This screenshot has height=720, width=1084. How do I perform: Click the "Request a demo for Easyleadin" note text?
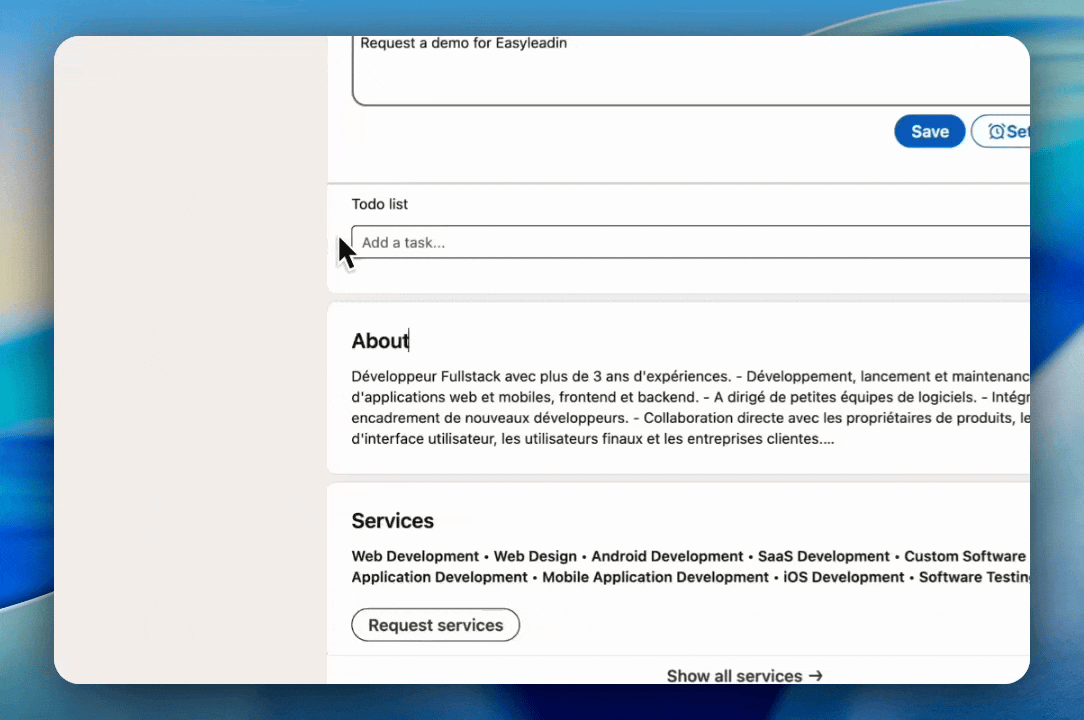click(x=463, y=43)
